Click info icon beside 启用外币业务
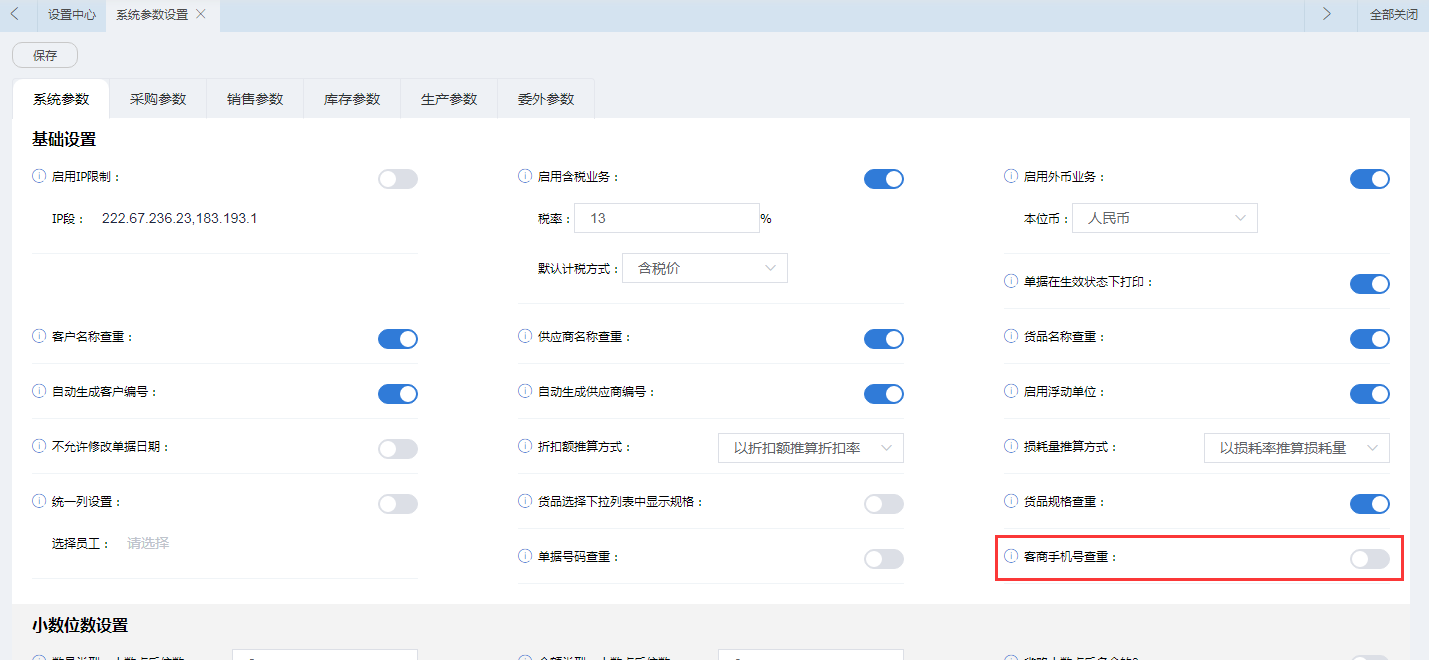 click(x=1011, y=176)
